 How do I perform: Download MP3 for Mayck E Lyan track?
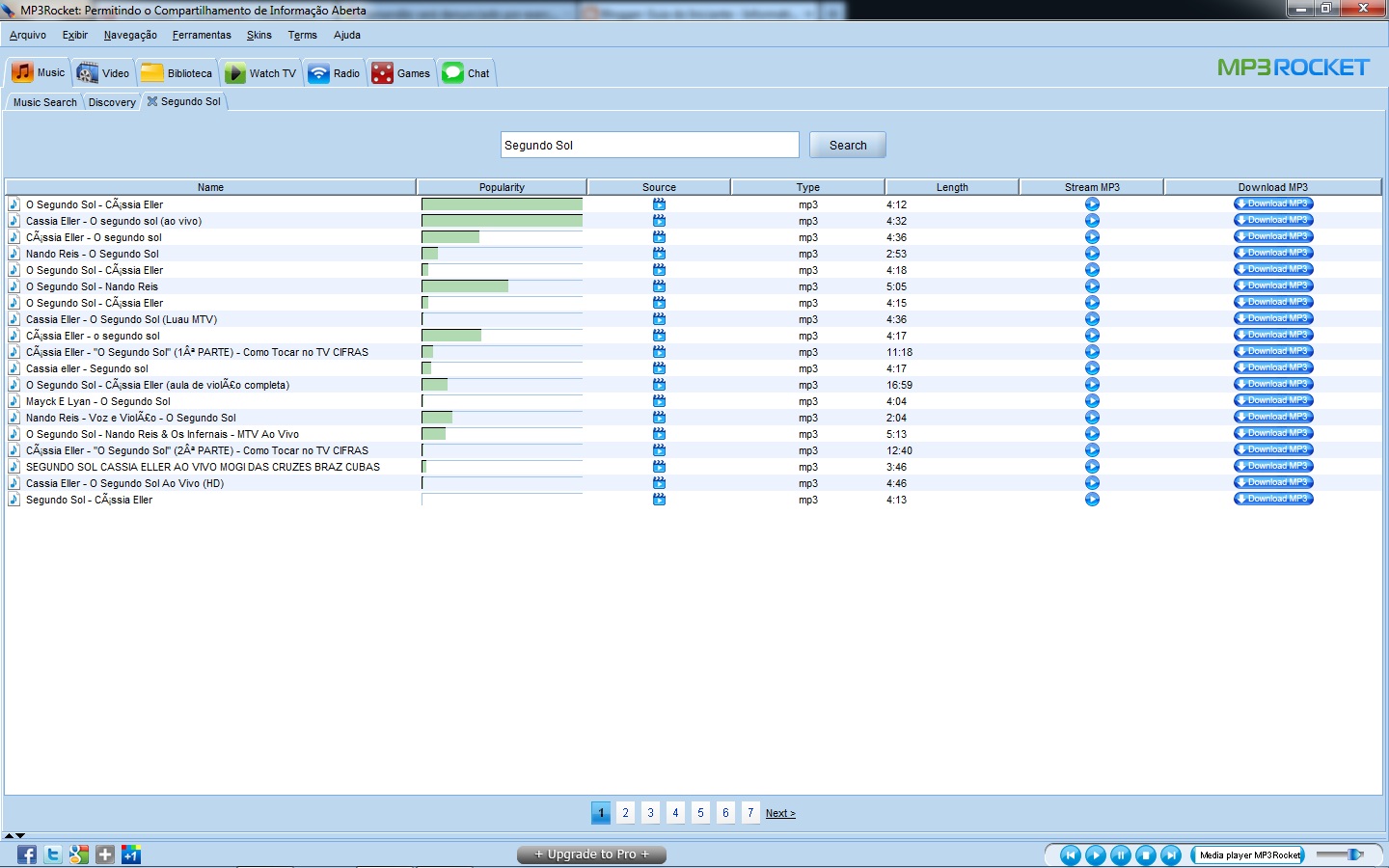point(1273,400)
